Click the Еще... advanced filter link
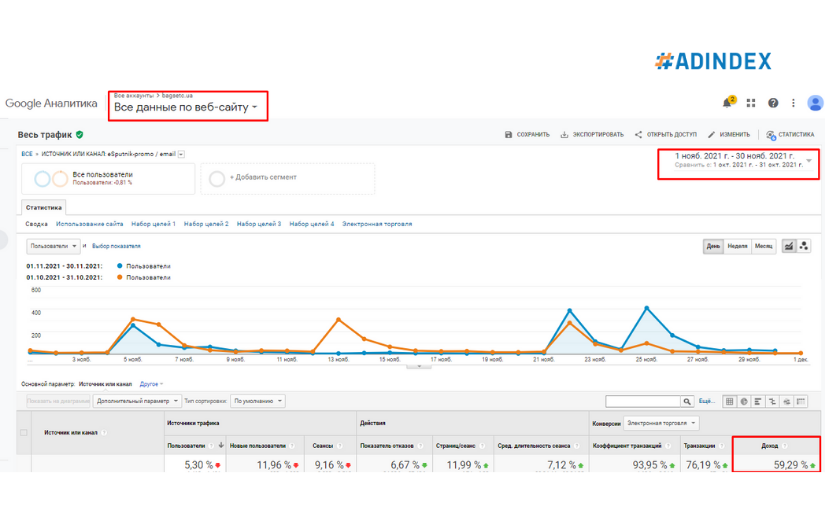The height and width of the screenshot is (525, 825). 707,401
